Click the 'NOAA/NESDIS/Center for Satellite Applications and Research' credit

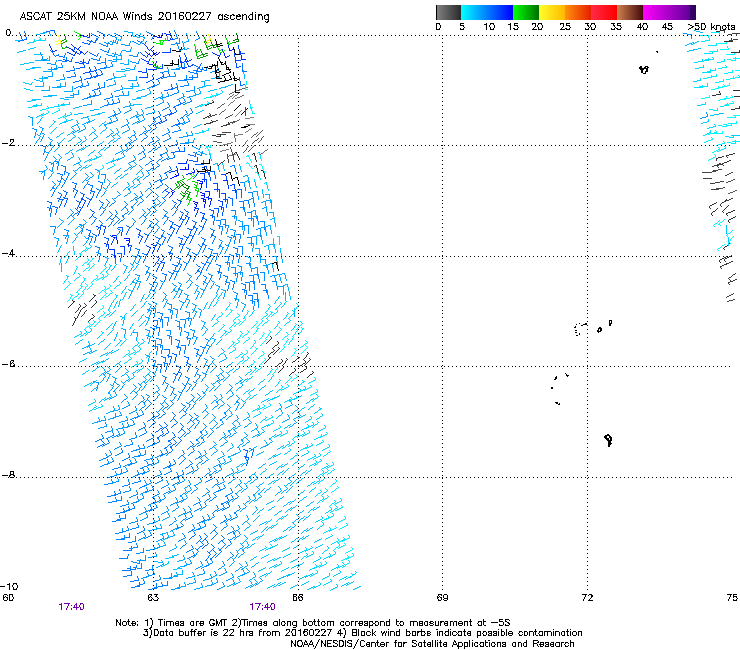pos(432,644)
